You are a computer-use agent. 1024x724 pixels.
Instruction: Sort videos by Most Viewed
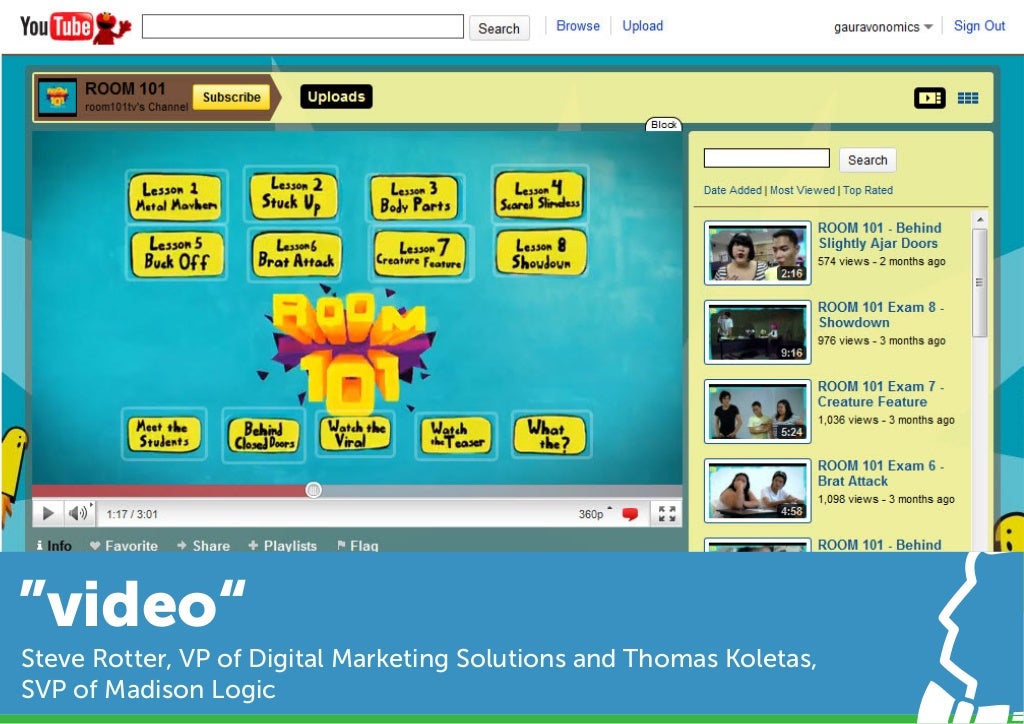(802, 190)
